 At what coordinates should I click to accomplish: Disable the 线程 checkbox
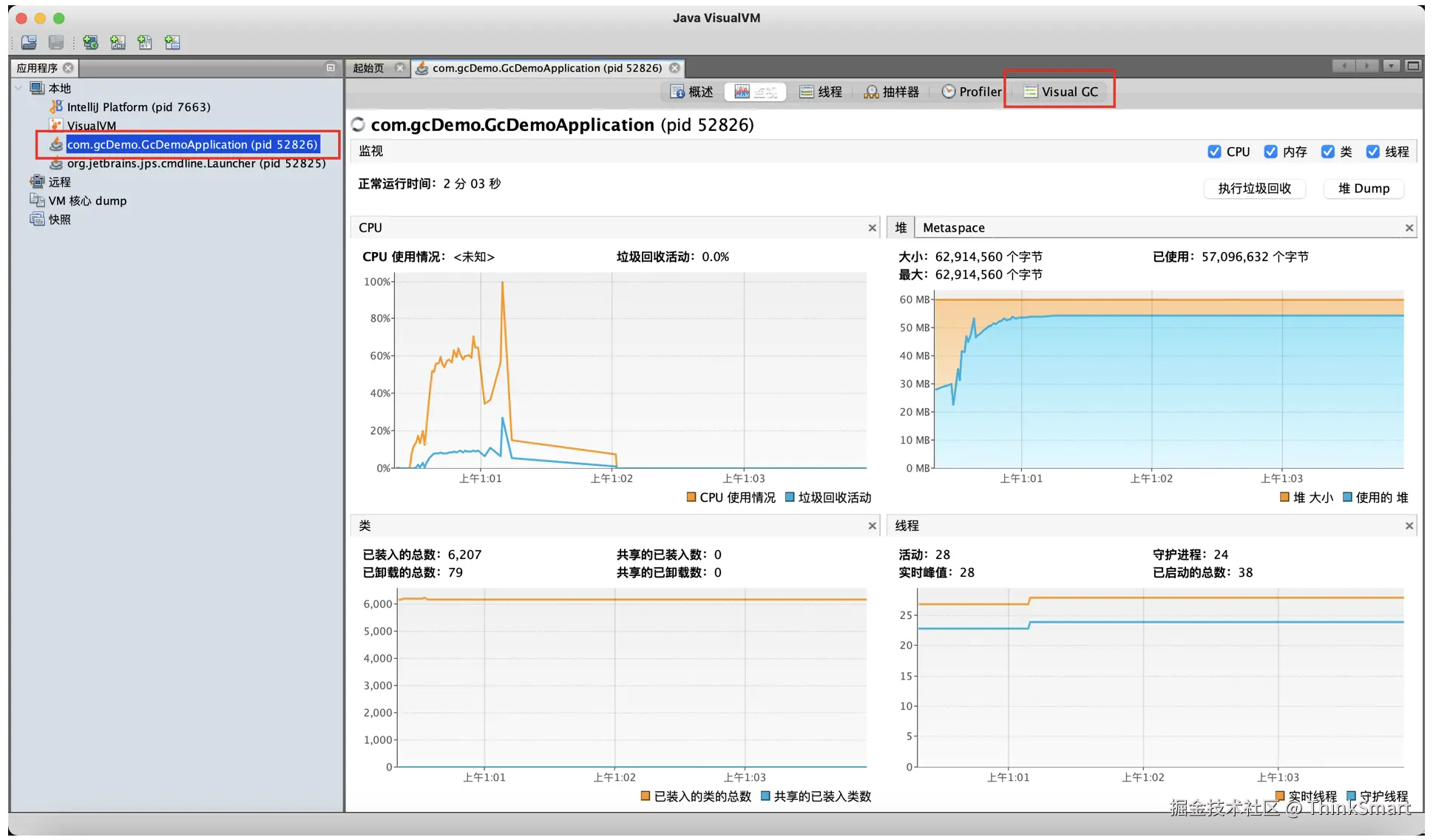click(1372, 152)
